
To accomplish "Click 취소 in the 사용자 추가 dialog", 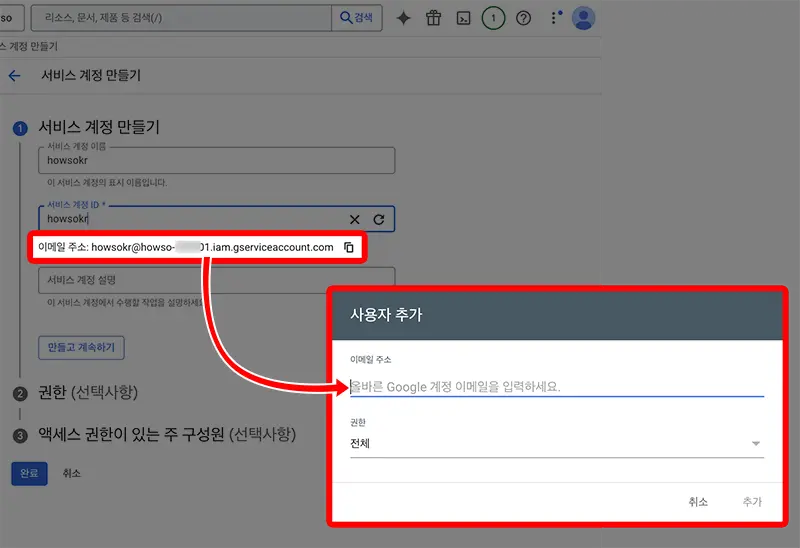I will coord(698,502).
